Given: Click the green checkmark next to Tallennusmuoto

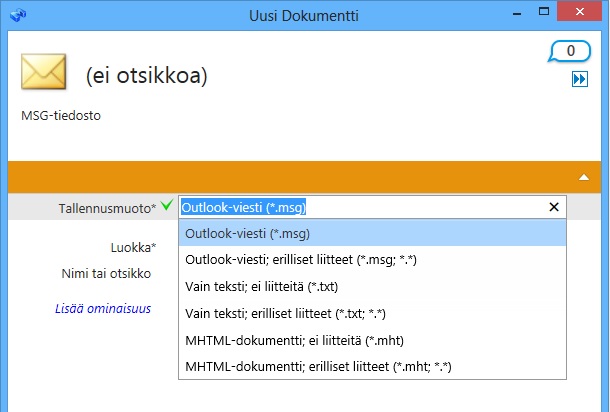Looking at the screenshot, I should [x=167, y=205].
